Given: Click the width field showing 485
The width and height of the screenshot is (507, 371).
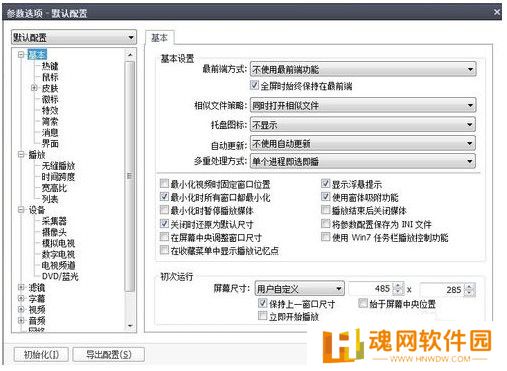Looking at the screenshot, I should click(371, 289).
